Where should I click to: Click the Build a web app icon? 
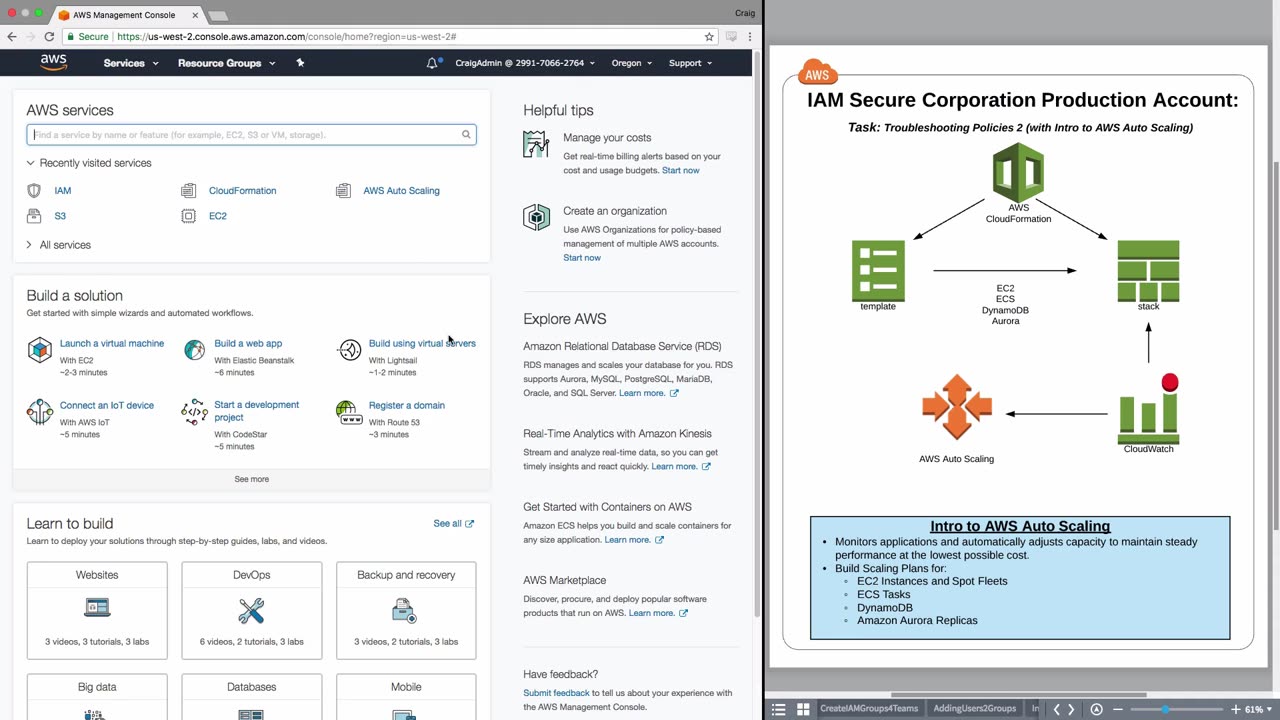tap(194, 350)
